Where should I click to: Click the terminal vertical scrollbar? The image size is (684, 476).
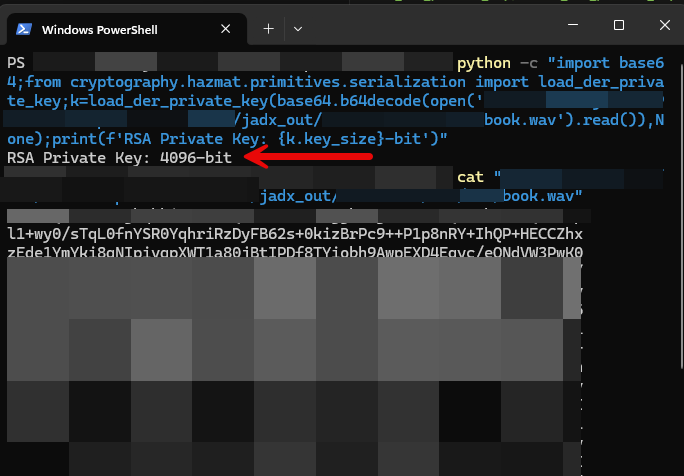click(681, 216)
